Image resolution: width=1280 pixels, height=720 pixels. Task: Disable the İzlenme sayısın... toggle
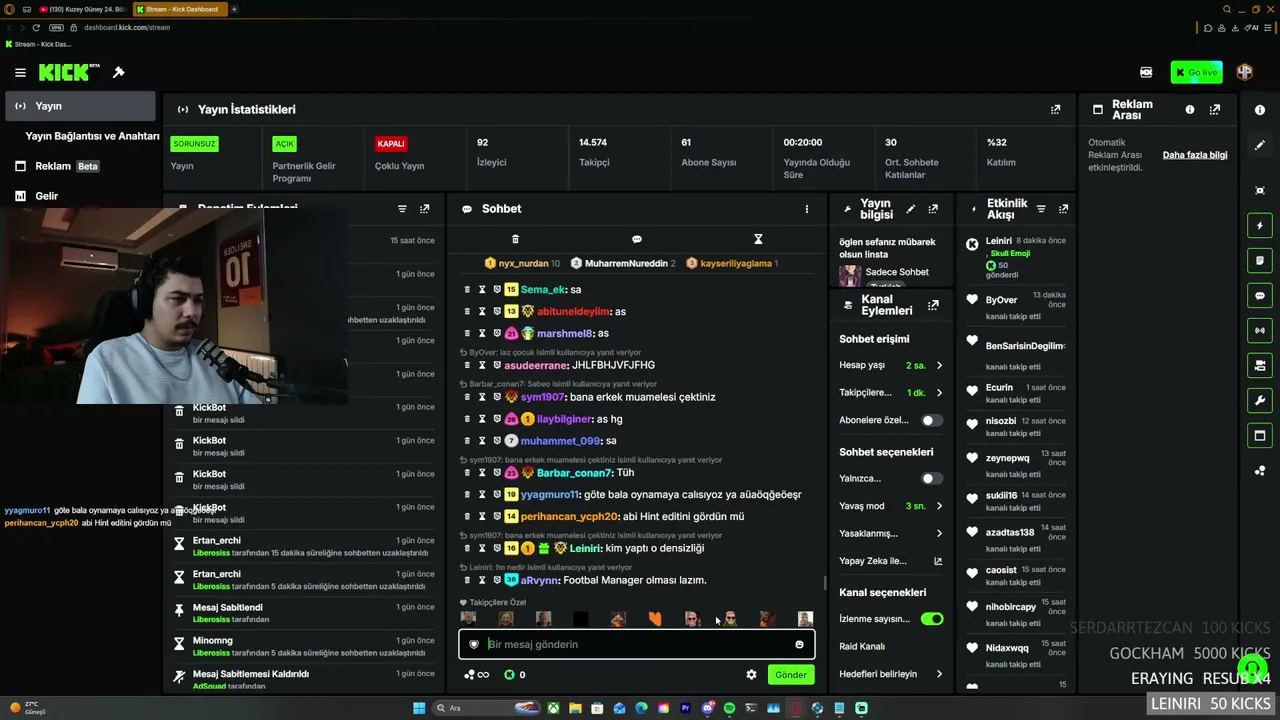tap(931, 619)
